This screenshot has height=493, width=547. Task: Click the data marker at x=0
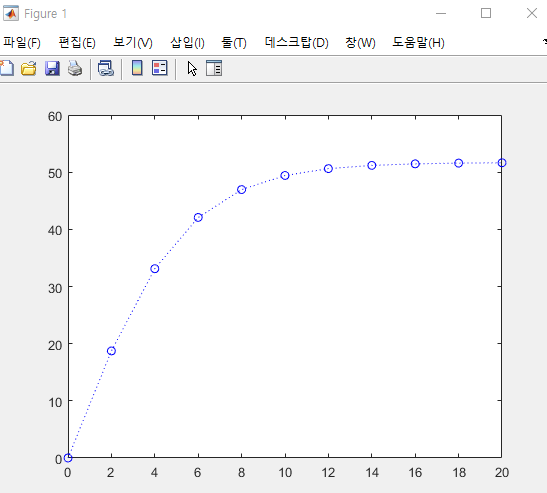click(68, 457)
